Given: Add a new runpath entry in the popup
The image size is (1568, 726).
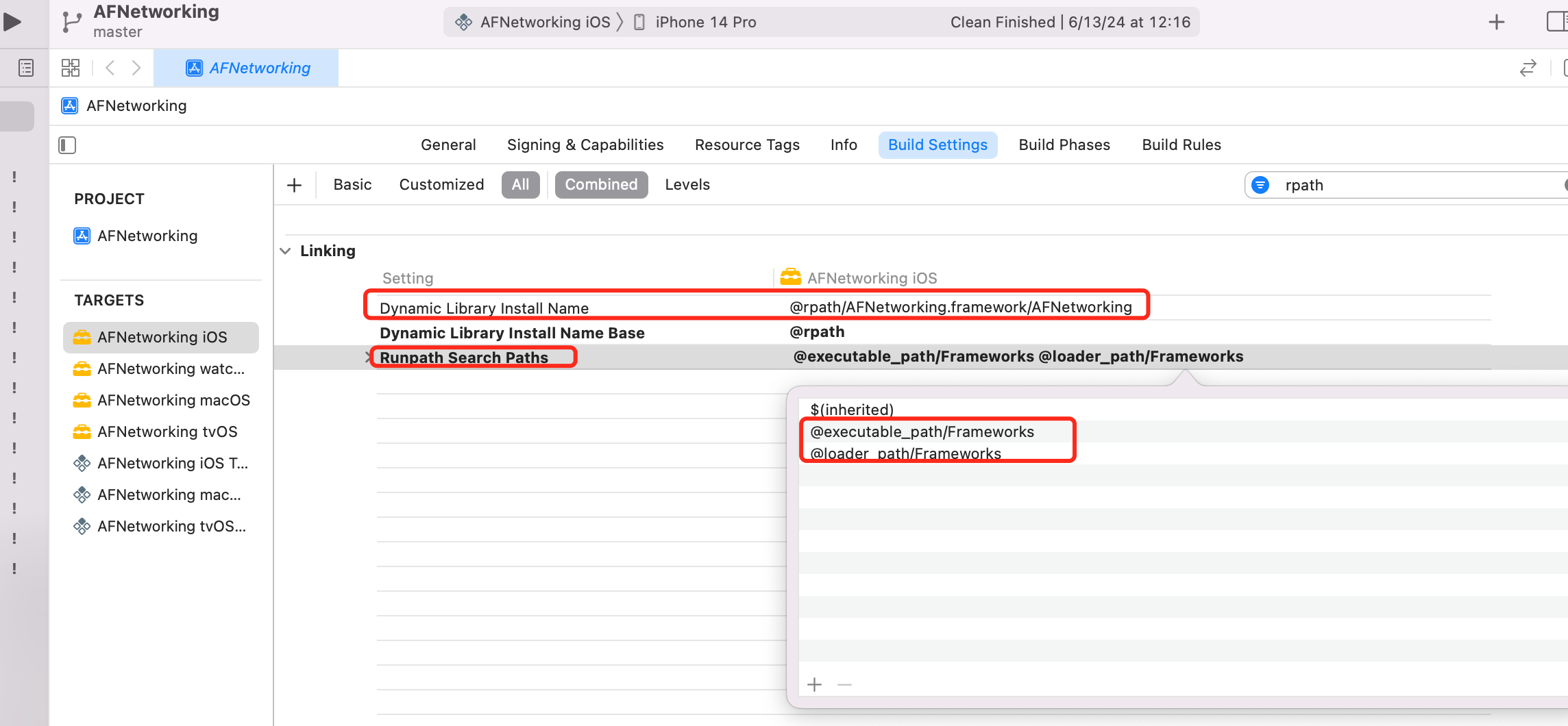Looking at the screenshot, I should click(815, 684).
